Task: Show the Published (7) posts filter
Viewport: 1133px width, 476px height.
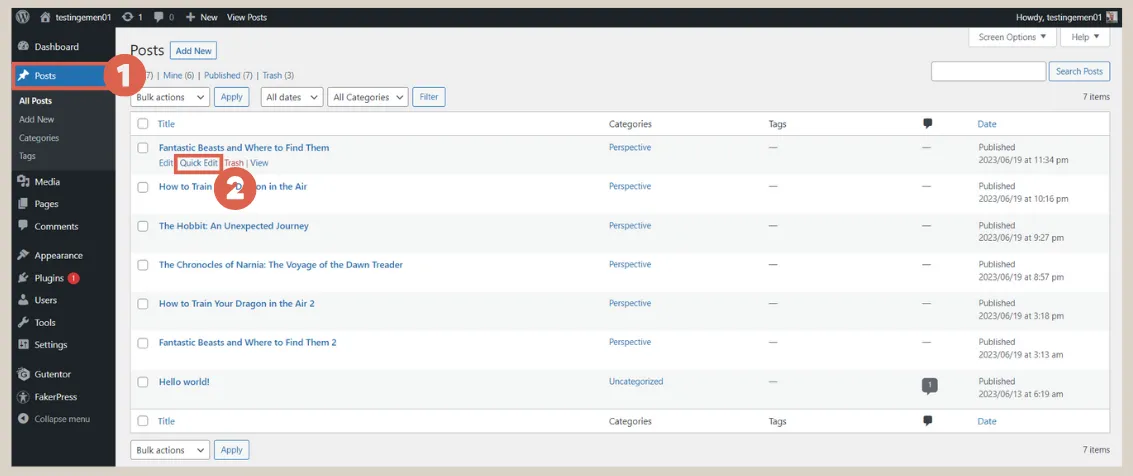Action: (x=228, y=75)
